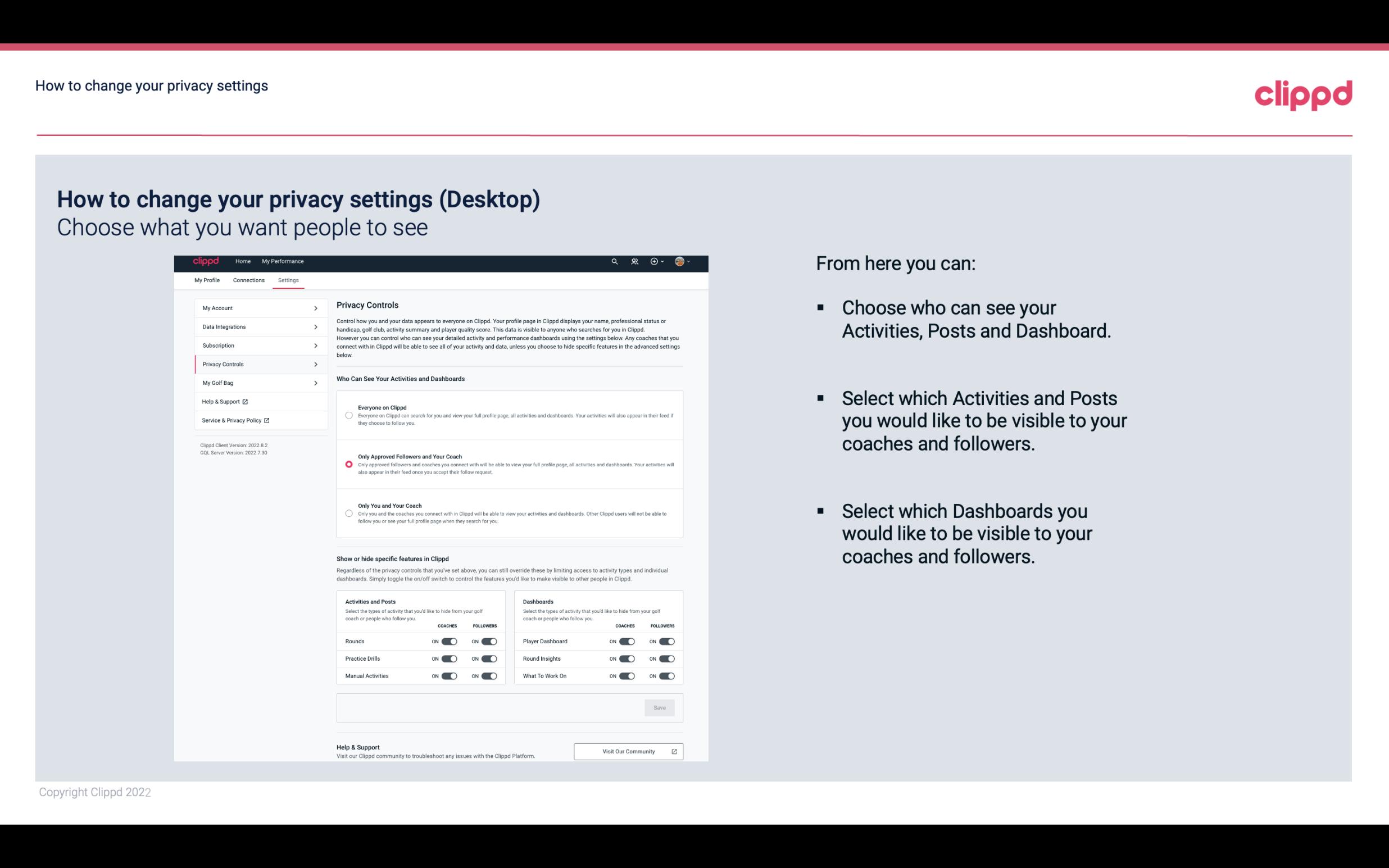Switch to the My Profile tab
Viewport: 1389px width, 868px height.
tap(206, 280)
